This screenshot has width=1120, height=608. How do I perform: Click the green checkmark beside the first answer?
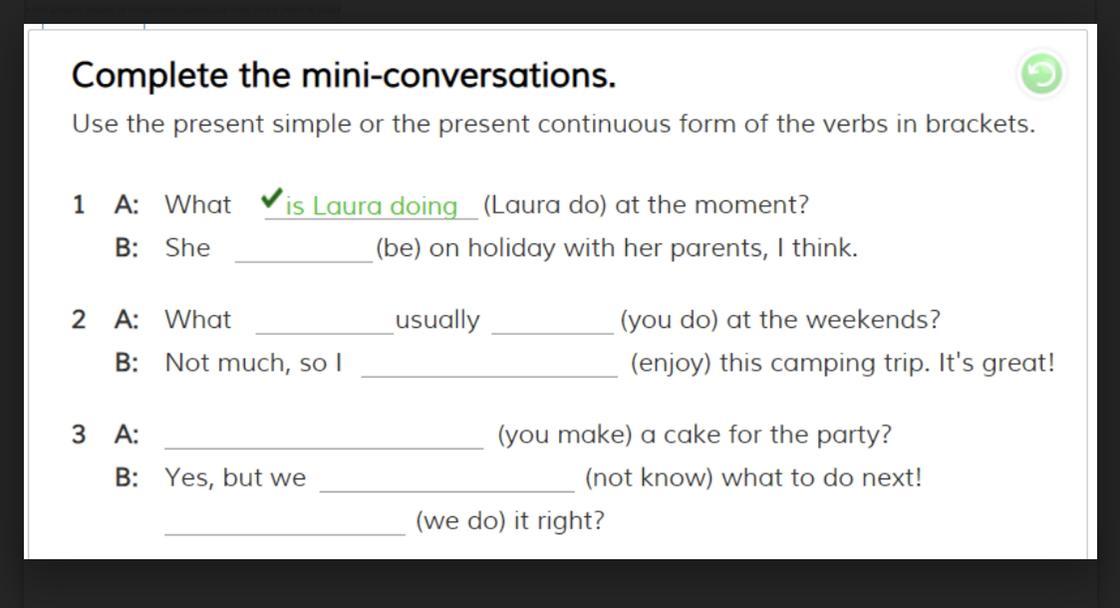coord(271,199)
